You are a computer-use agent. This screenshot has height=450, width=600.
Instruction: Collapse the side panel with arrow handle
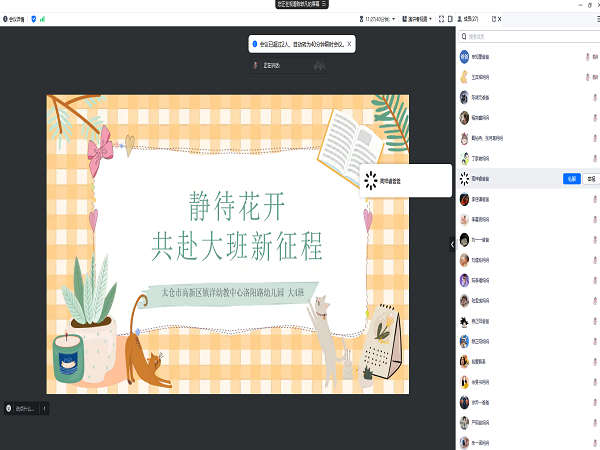click(452, 243)
